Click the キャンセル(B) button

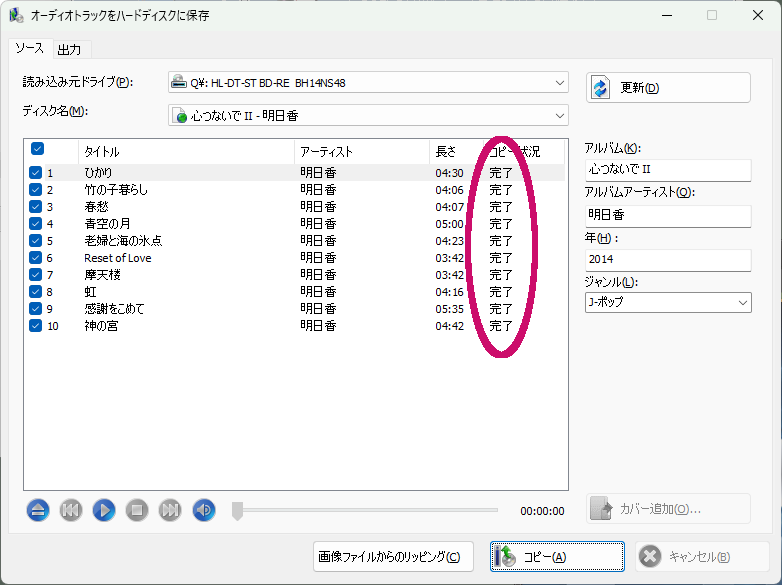702,557
